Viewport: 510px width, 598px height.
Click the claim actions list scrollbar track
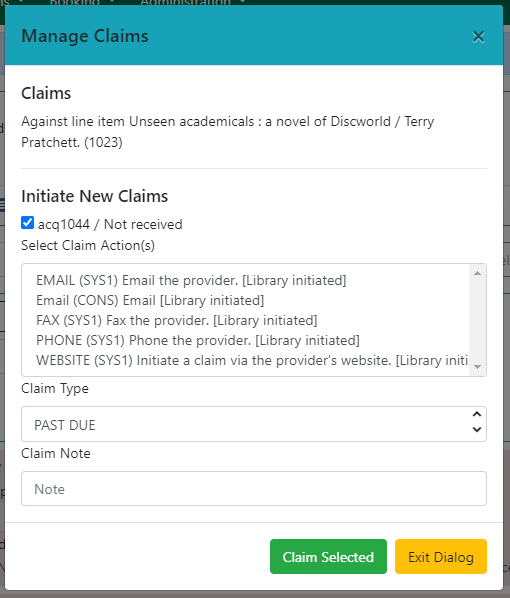(x=477, y=320)
